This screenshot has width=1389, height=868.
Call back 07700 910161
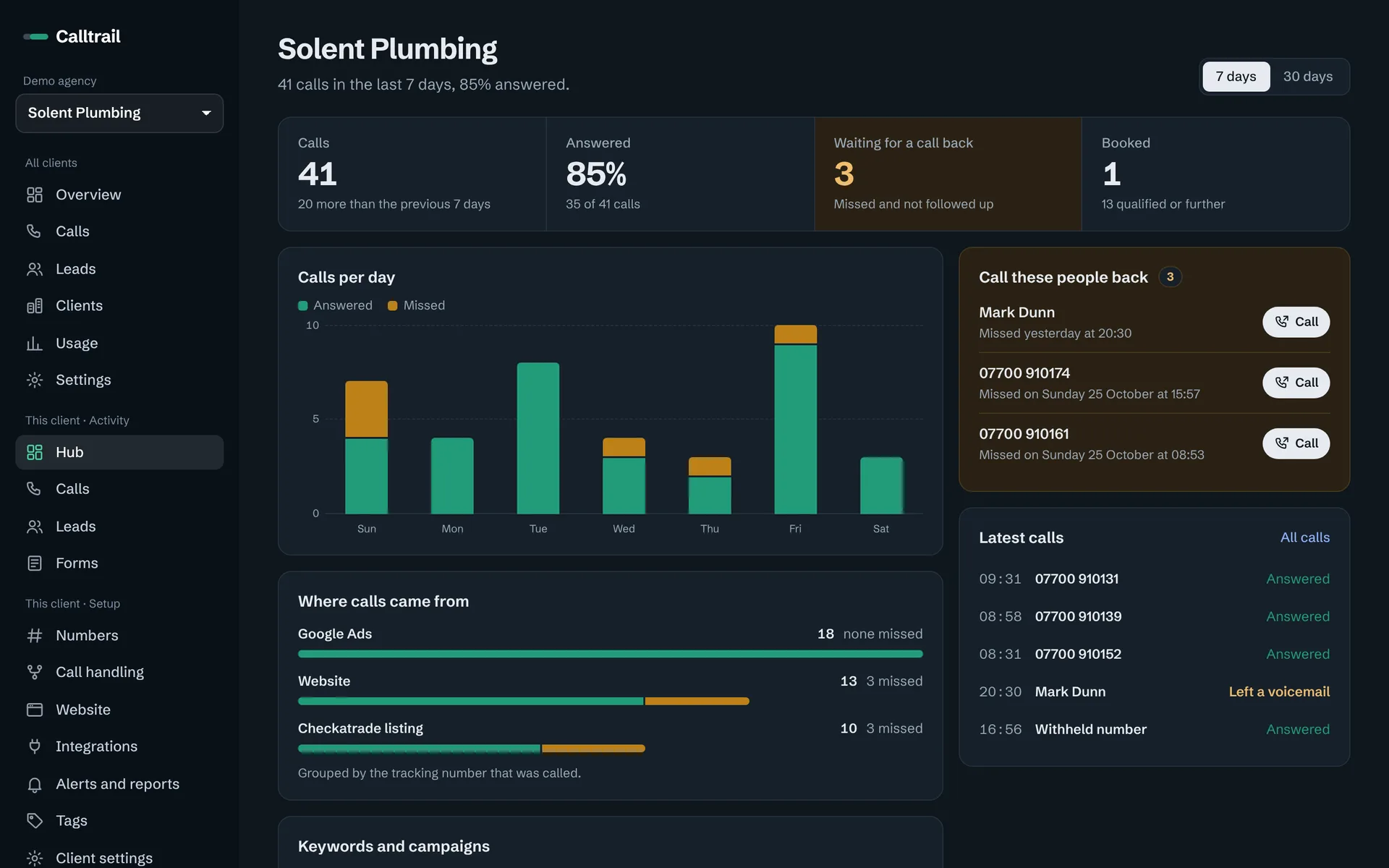(x=1296, y=443)
